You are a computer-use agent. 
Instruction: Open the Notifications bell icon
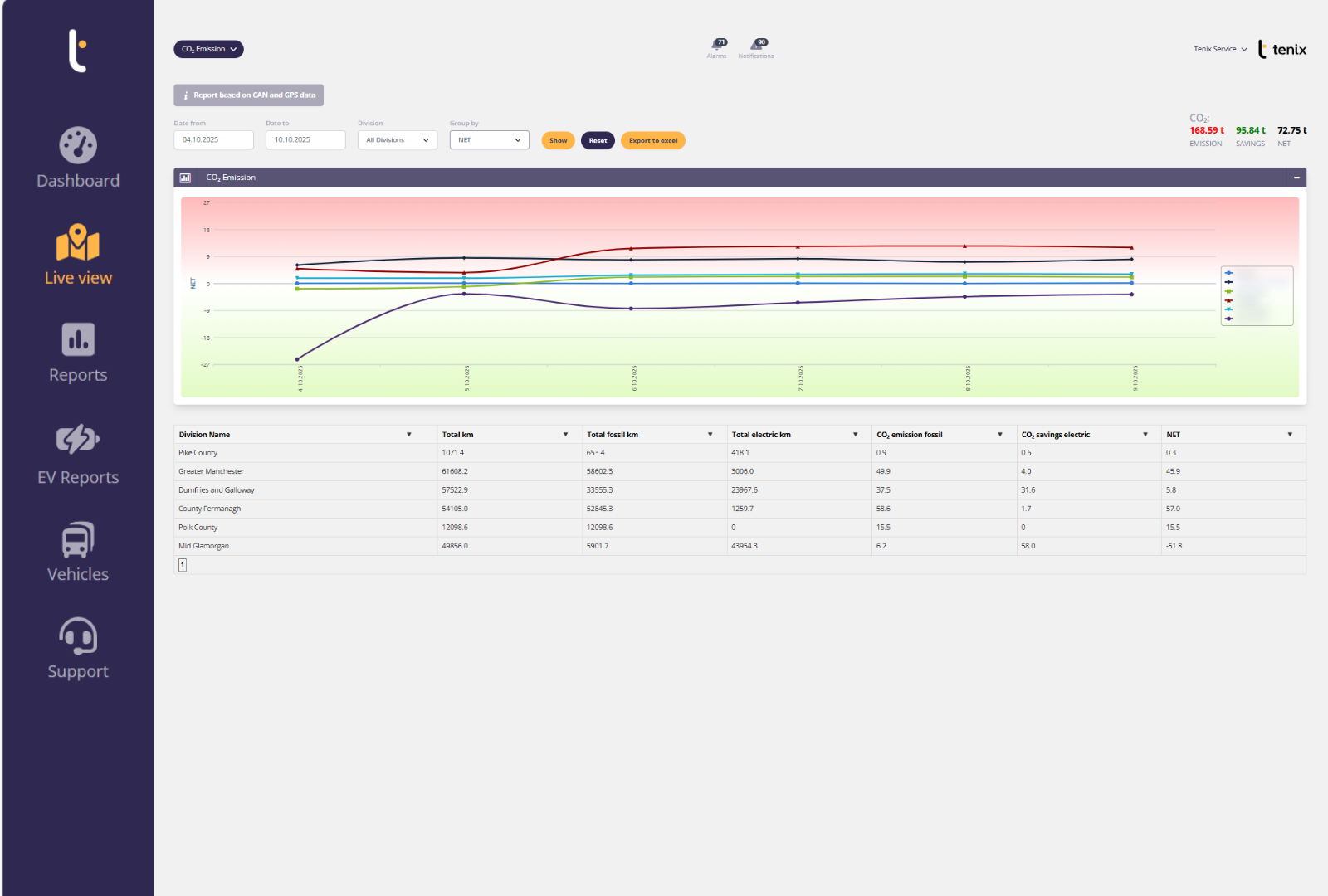pos(757,45)
